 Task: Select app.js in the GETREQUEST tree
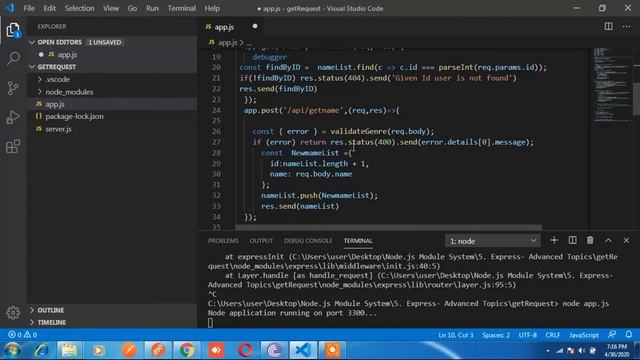pos(55,104)
